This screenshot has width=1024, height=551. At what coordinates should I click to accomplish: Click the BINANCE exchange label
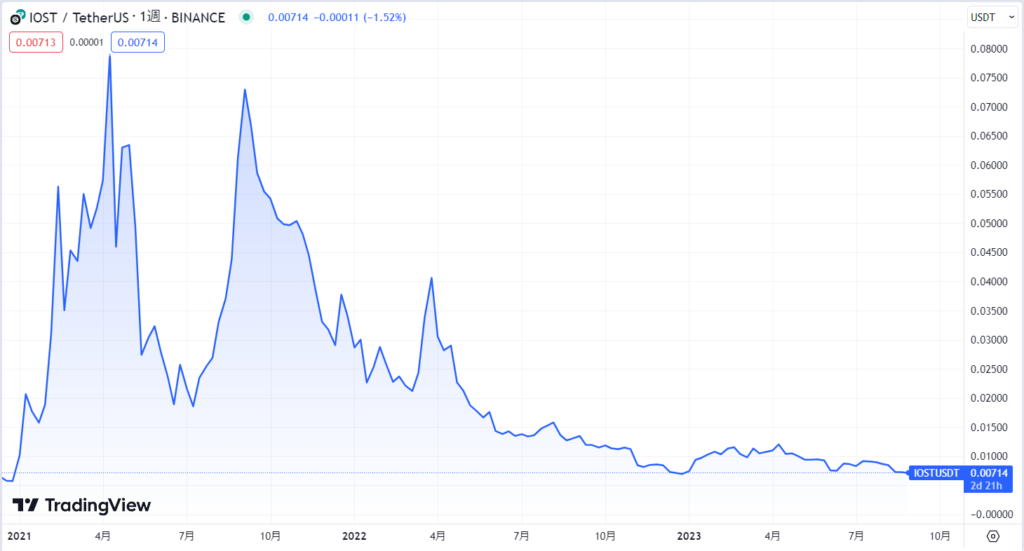coord(198,18)
